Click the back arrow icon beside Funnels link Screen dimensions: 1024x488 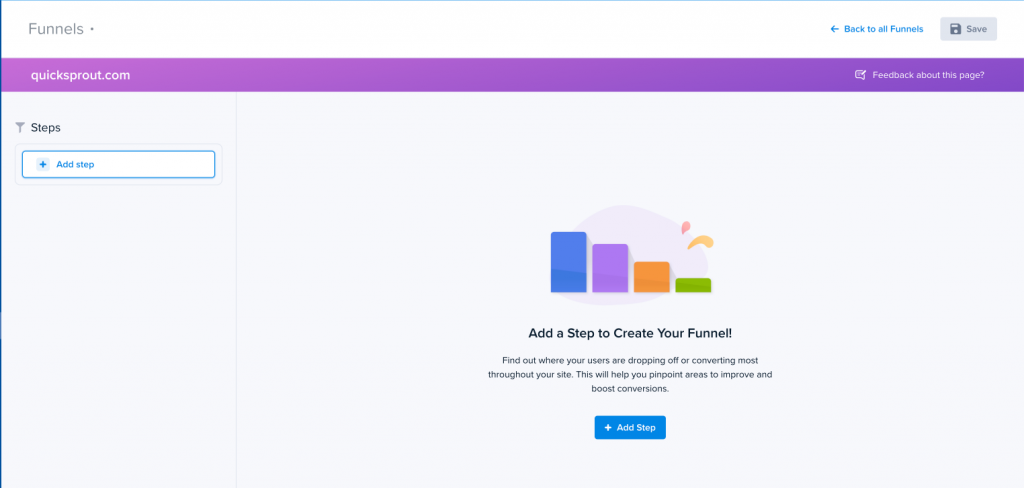point(835,29)
